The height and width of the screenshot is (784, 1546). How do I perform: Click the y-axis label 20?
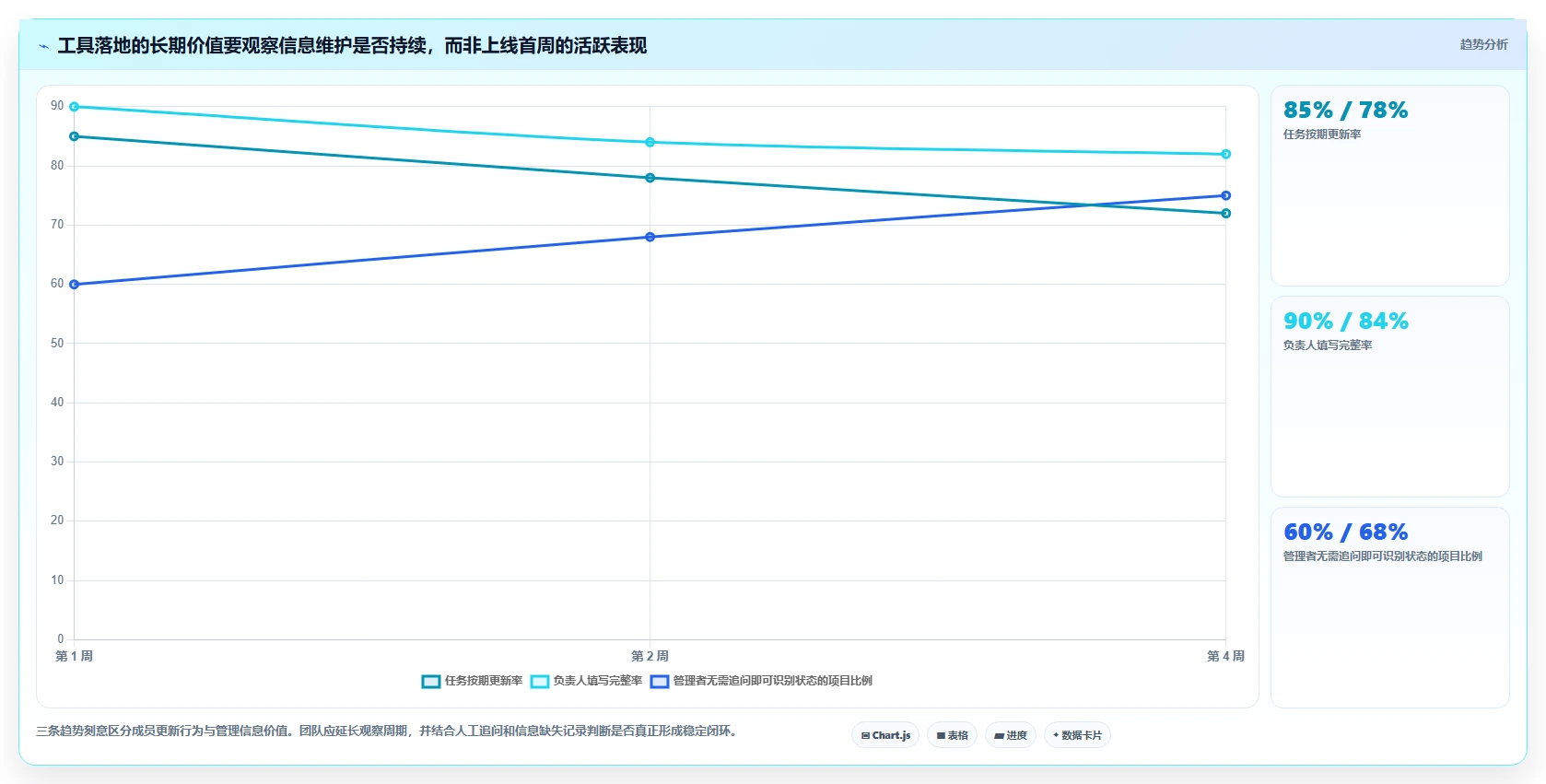[x=57, y=521]
